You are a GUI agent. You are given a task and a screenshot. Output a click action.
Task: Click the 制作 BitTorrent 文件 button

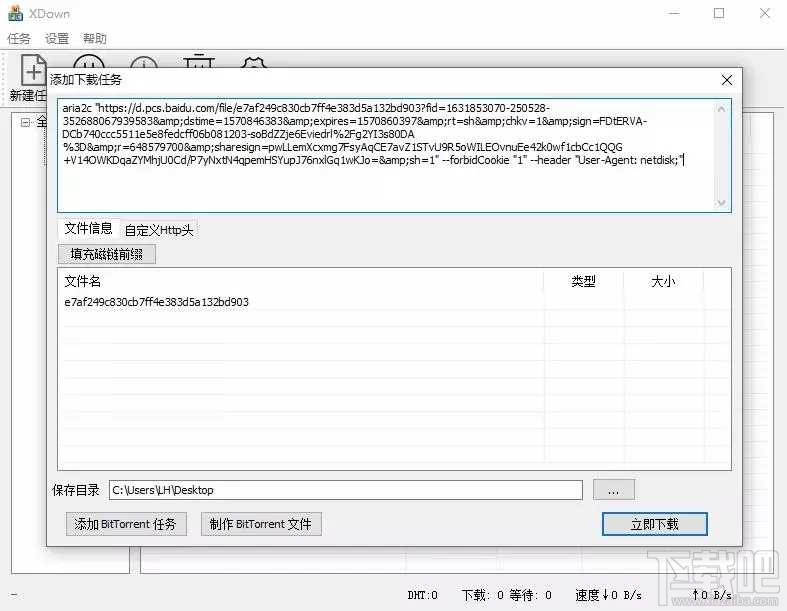pos(261,524)
